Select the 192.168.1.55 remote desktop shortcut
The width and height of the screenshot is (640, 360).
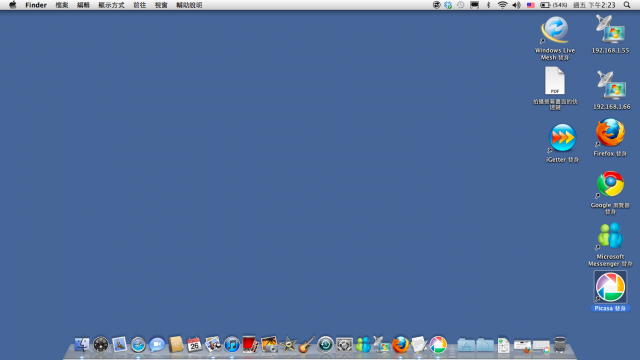(610, 34)
